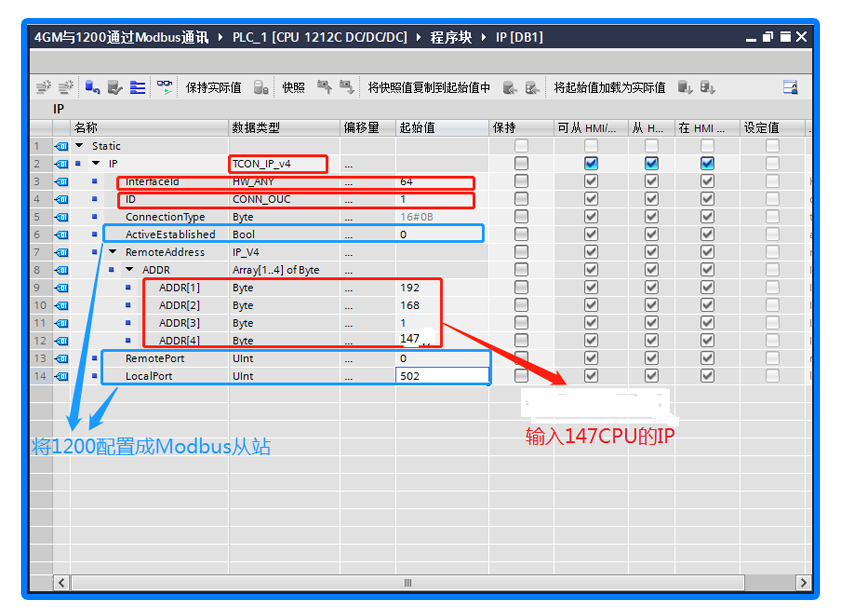Click the horizontal scrollbar right arrow
This screenshot has width=846, height=612.
click(x=803, y=583)
